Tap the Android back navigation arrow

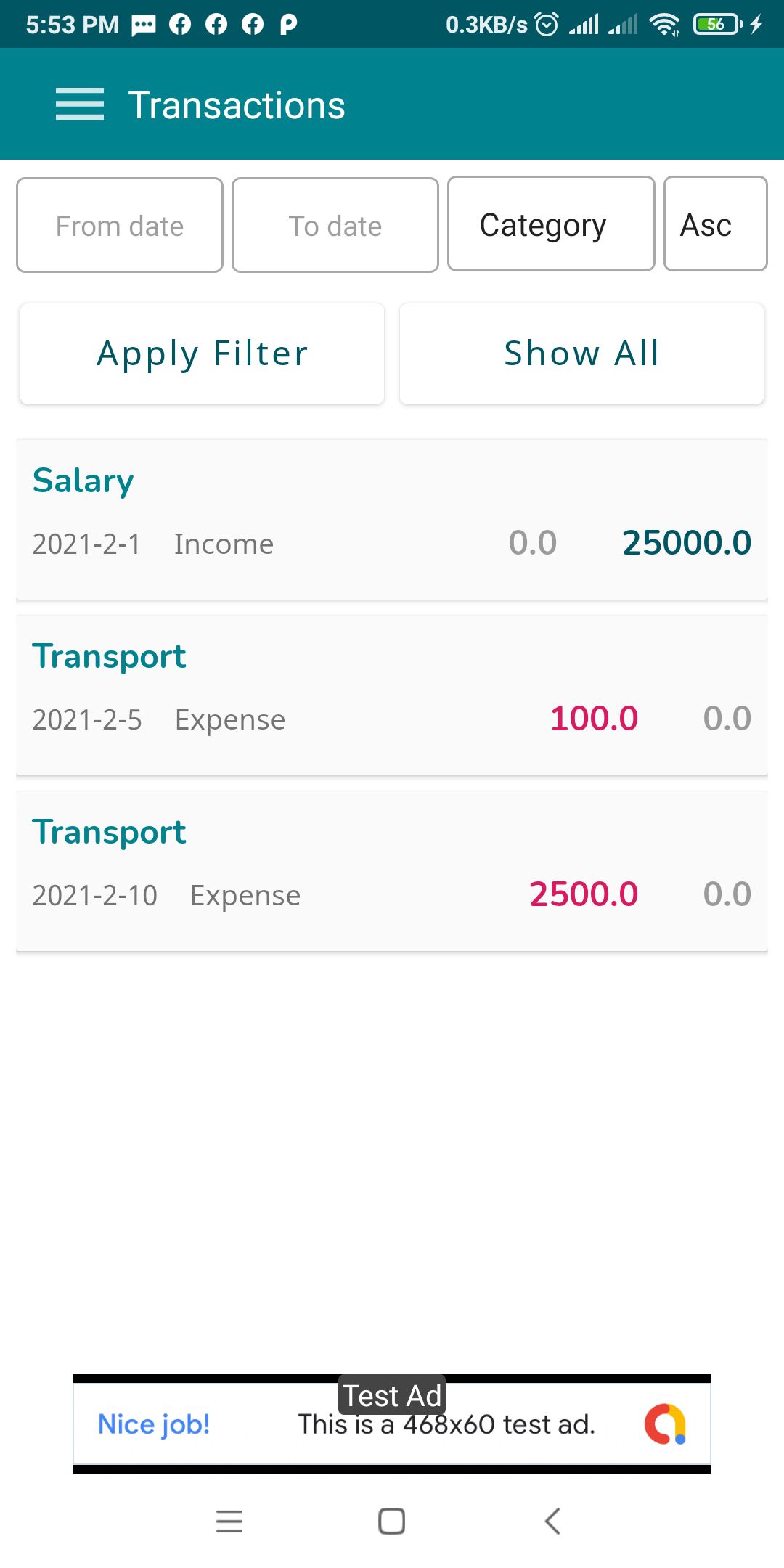[x=552, y=1521]
